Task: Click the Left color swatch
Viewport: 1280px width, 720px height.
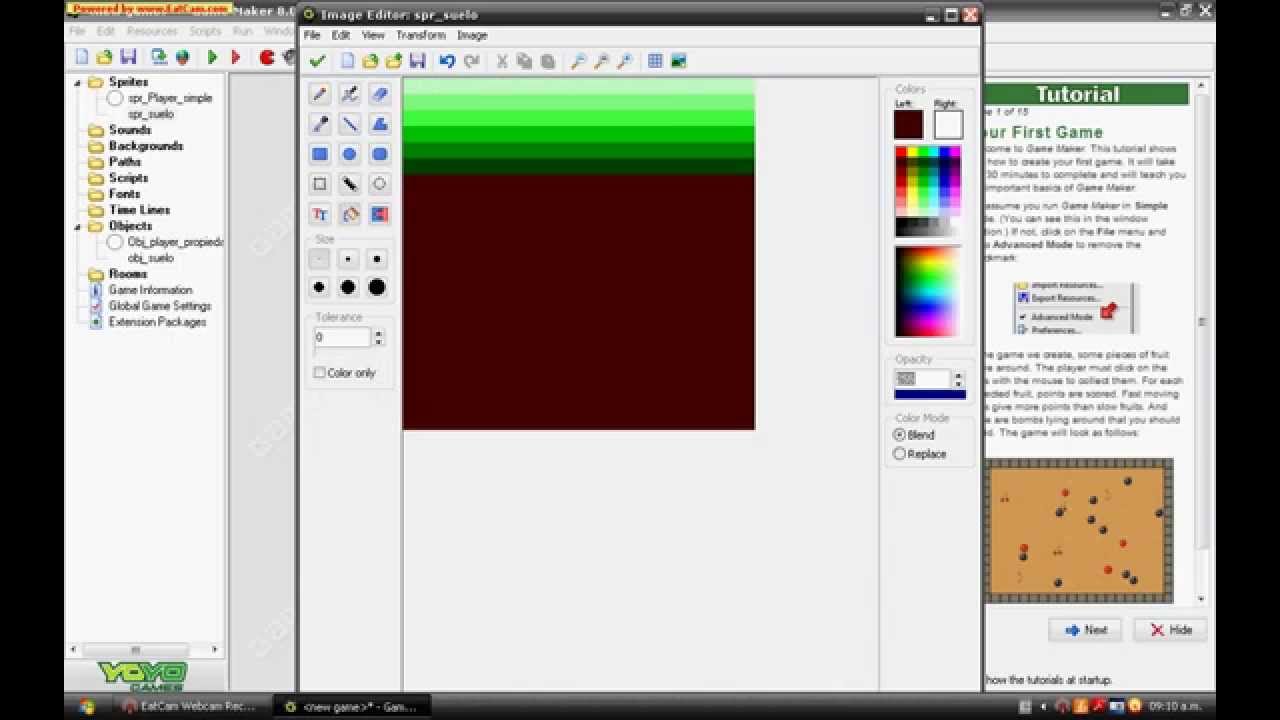Action: point(908,124)
